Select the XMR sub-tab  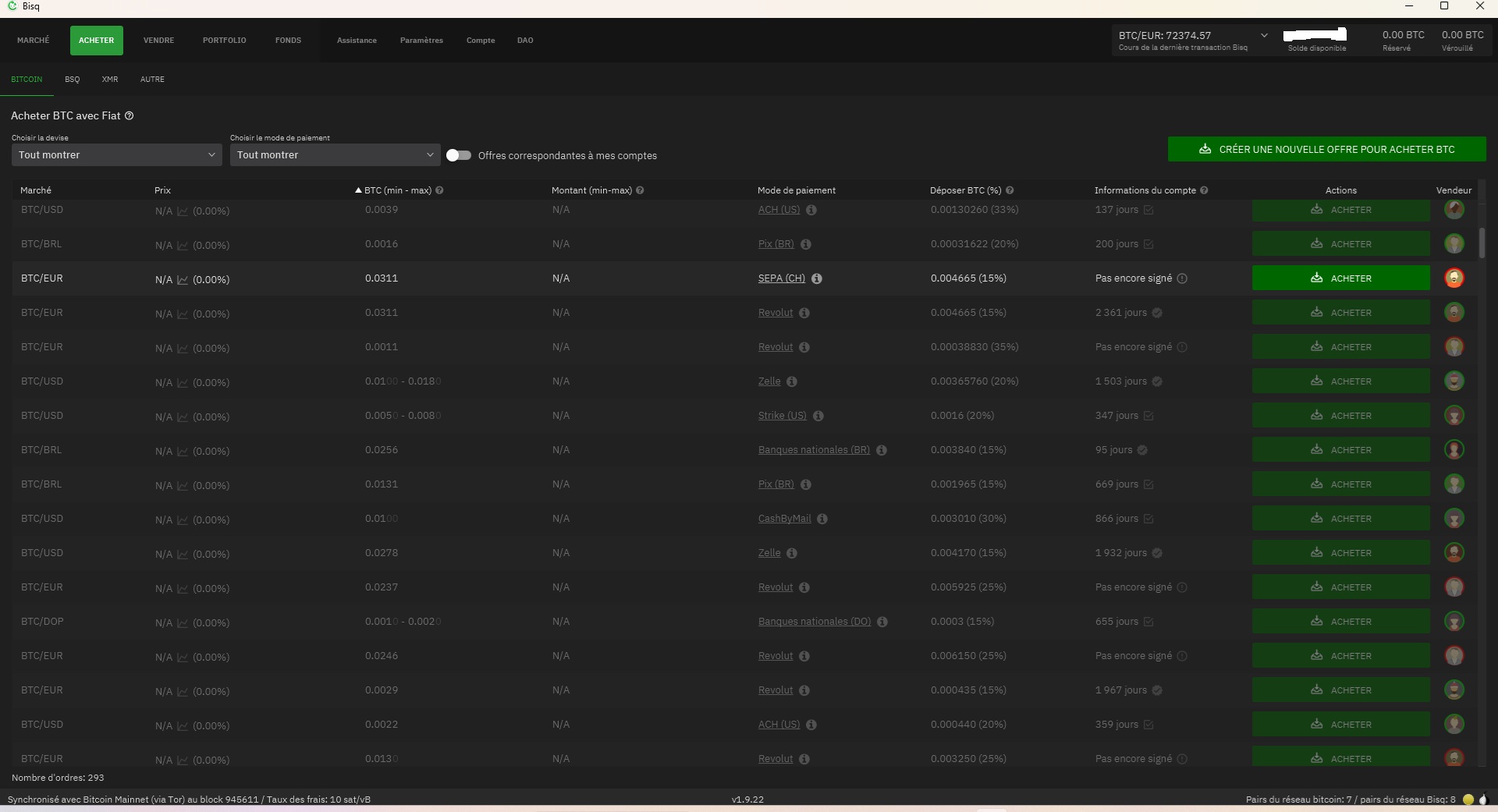pos(110,80)
